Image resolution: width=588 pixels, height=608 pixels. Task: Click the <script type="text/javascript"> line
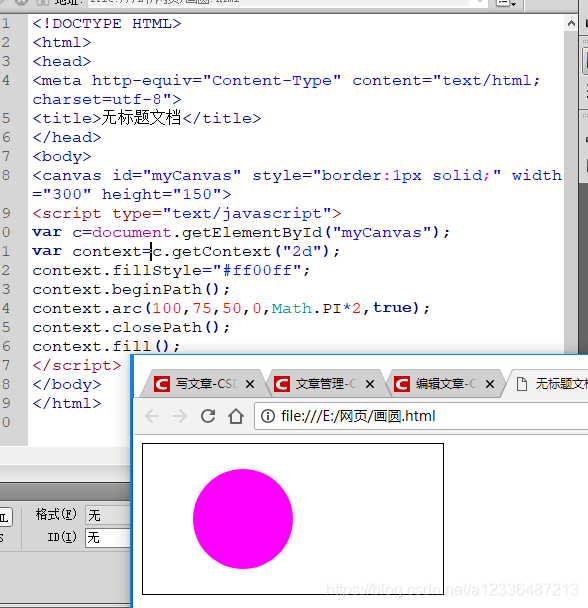(187, 213)
